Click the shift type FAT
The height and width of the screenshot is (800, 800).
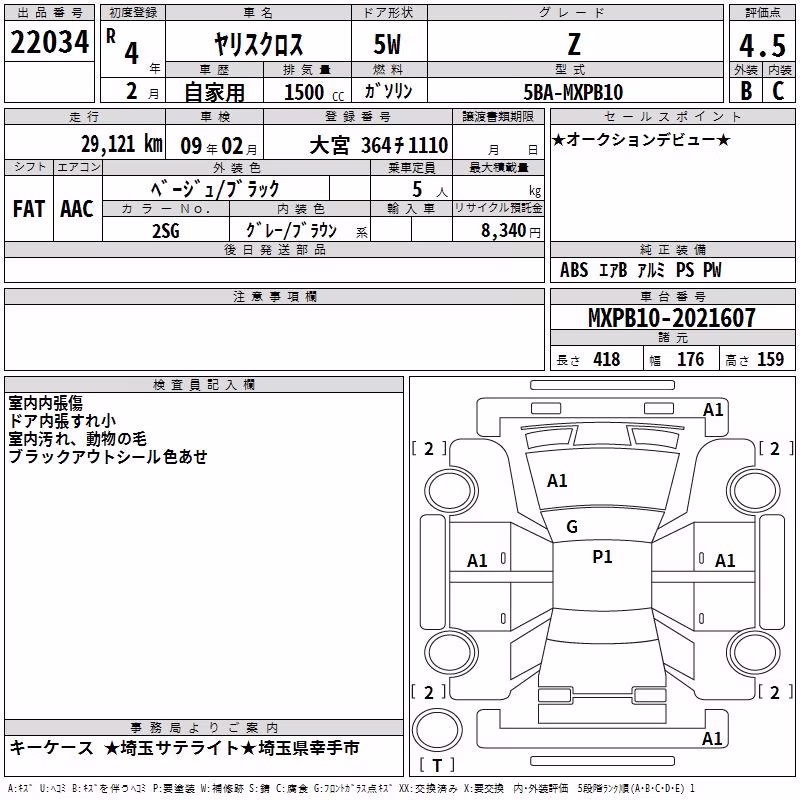pos(29,209)
